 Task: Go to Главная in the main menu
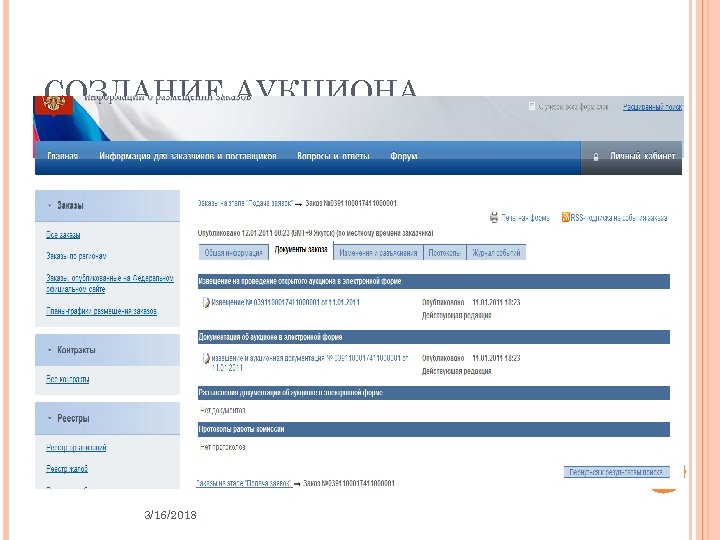click(62, 156)
